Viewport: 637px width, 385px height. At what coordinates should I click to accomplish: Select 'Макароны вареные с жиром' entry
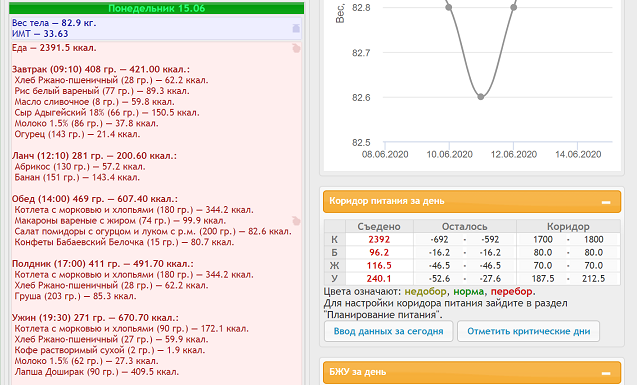(x=120, y=221)
